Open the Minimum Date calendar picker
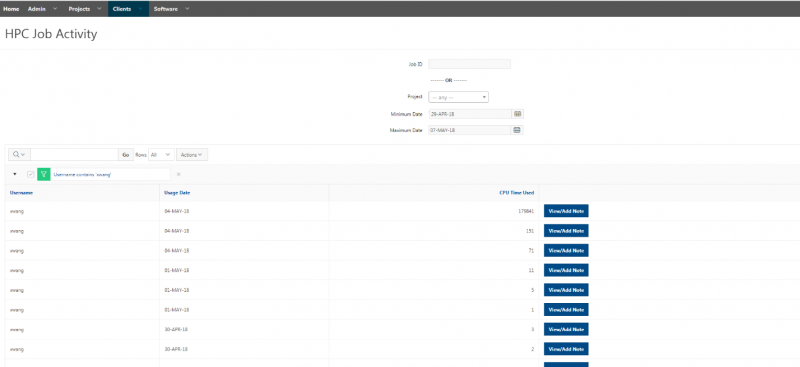The image size is (800, 367). tap(517, 114)
